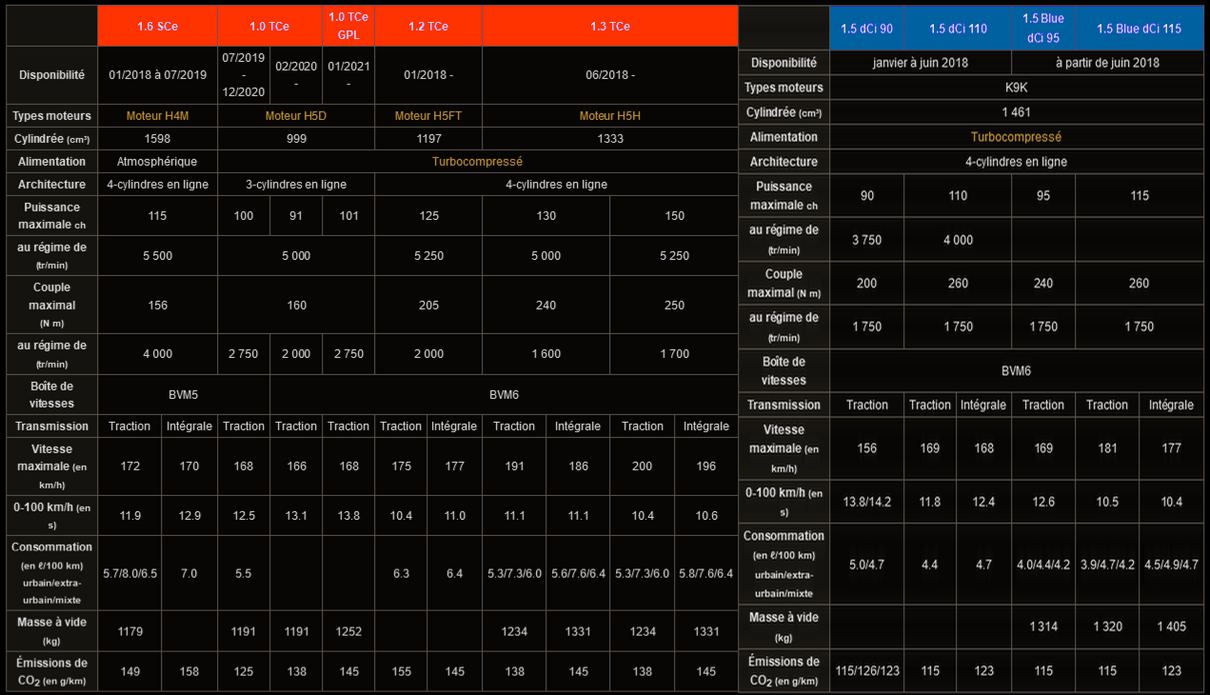
Task: Click the 'à partir de juin 2018' cell
Action: click(1107, 63)
